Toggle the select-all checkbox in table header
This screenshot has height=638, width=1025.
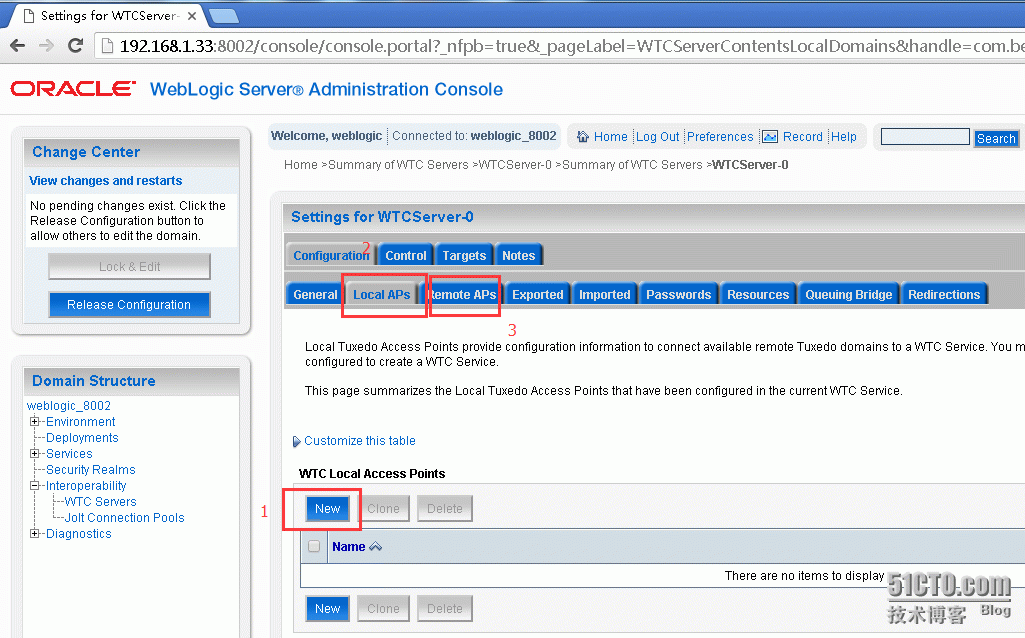(314, 546)
